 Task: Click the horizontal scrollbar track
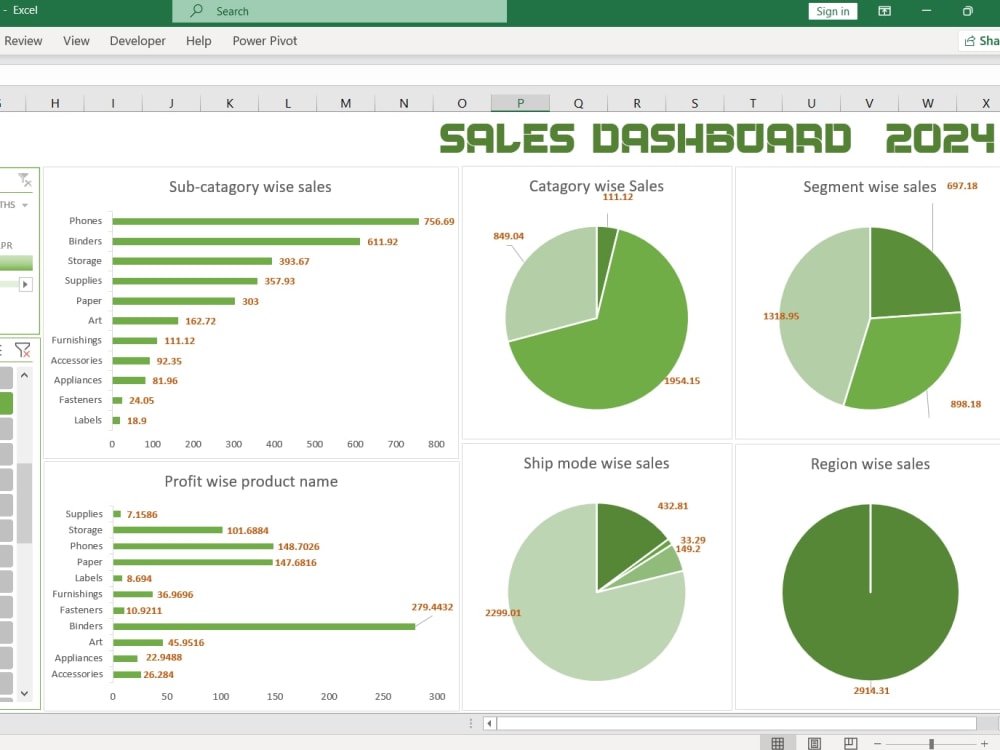[737, 723]
